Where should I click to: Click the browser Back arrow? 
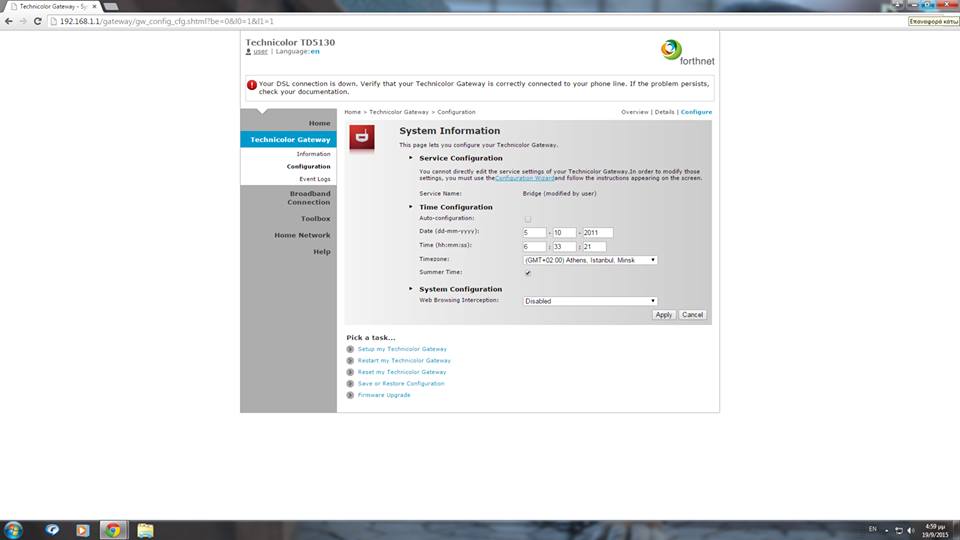point(9,21)
